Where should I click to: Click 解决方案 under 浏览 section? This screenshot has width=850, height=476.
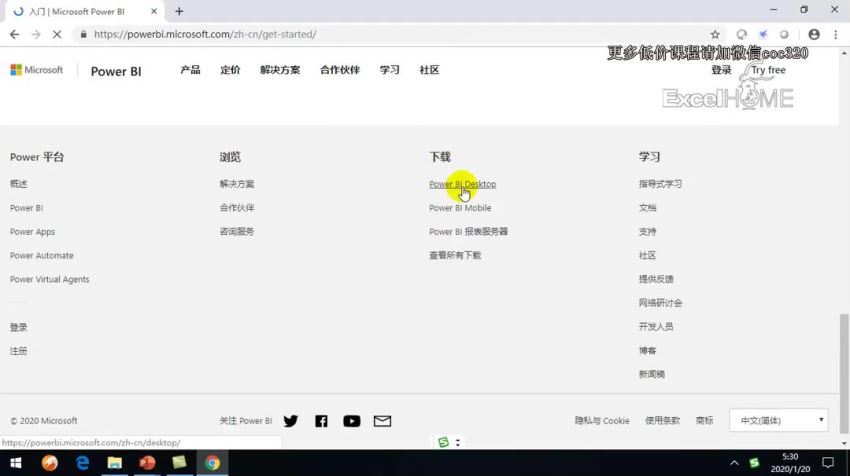coord(237,184)
